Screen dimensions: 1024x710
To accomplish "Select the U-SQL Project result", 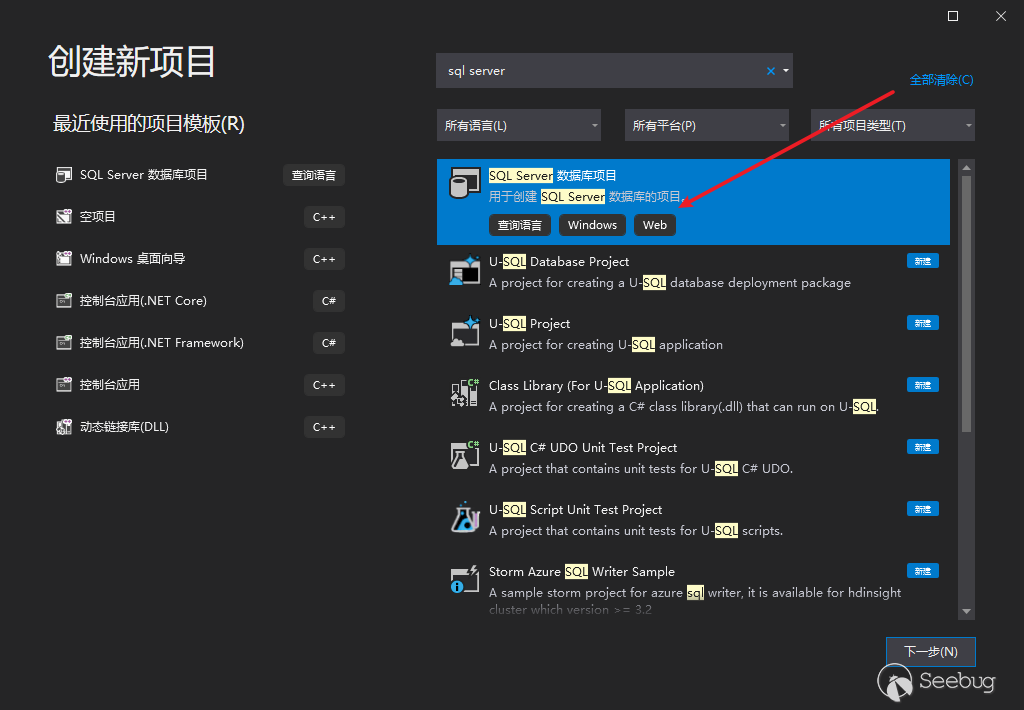I will [x=694, y=333].
